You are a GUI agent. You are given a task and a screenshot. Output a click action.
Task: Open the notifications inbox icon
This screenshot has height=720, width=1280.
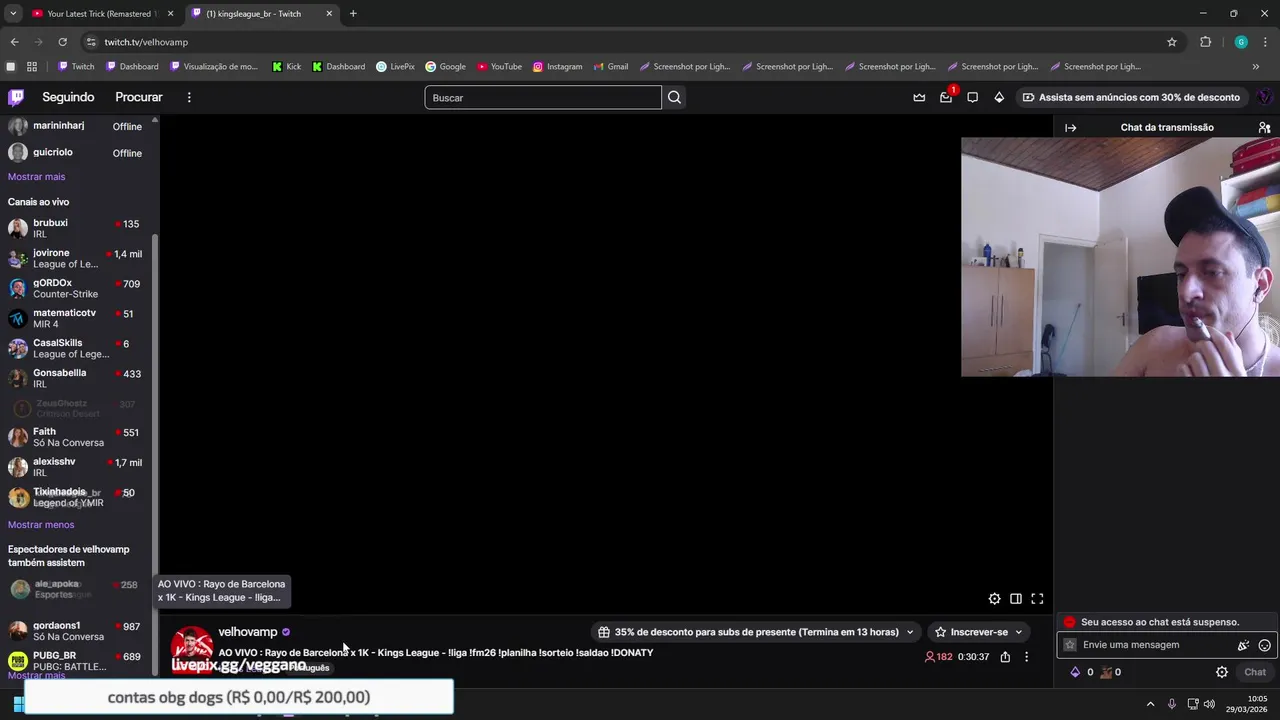point(946,97)
